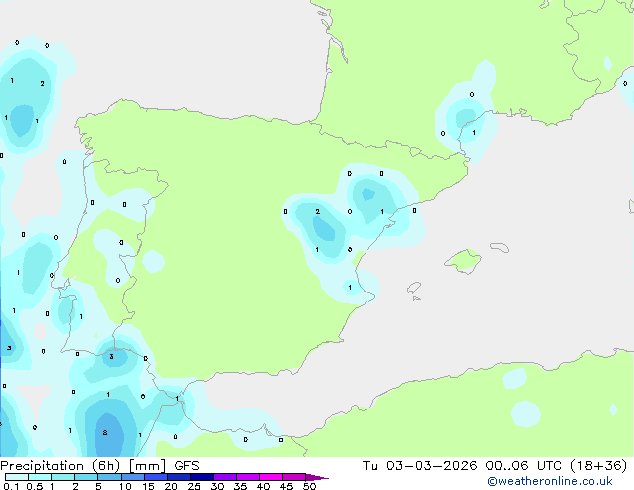Click the 25–30 mm dark navy swatch
The height and width of the screenshot is (490, 634).
(x=201, y=477)
